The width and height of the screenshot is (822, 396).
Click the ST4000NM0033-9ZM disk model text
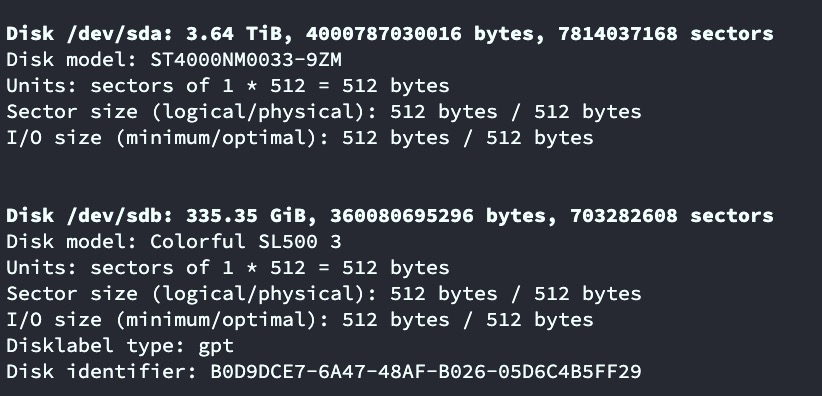point(246,60)
